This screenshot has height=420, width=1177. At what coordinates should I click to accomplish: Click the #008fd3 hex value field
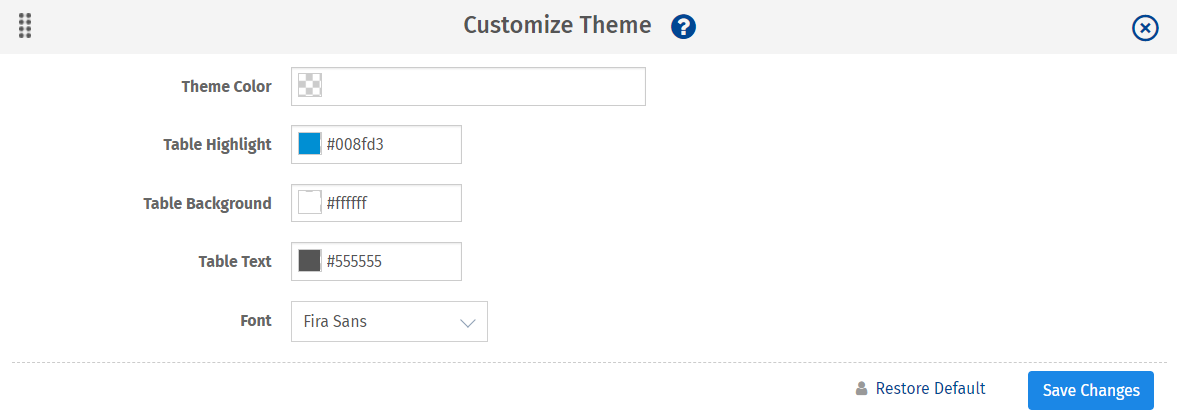pyautogui.click(x=390, y=145)
